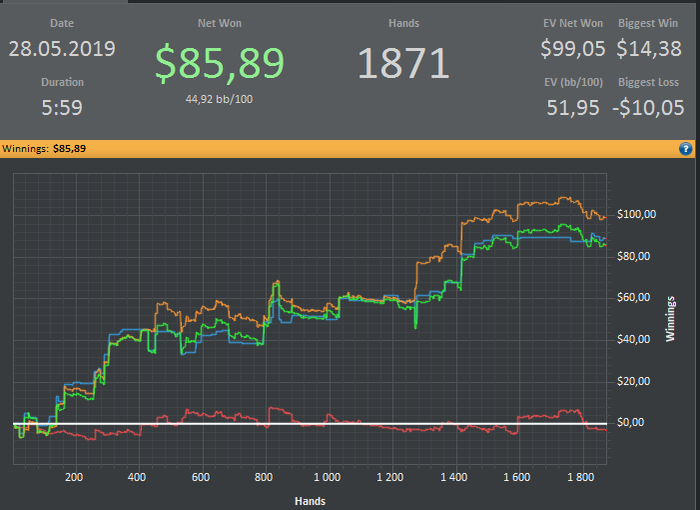Click the Net Won header label
This screenshot has width=700, height=510.
[220, 24]
